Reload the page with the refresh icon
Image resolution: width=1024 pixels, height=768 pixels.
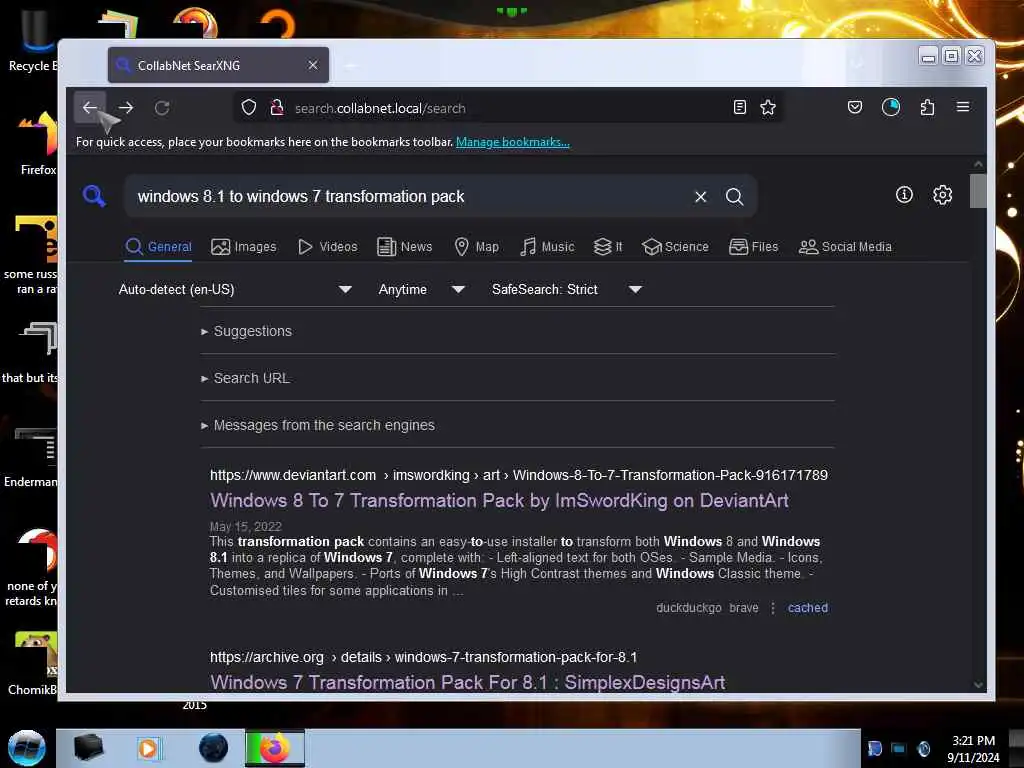pos(162,108)
